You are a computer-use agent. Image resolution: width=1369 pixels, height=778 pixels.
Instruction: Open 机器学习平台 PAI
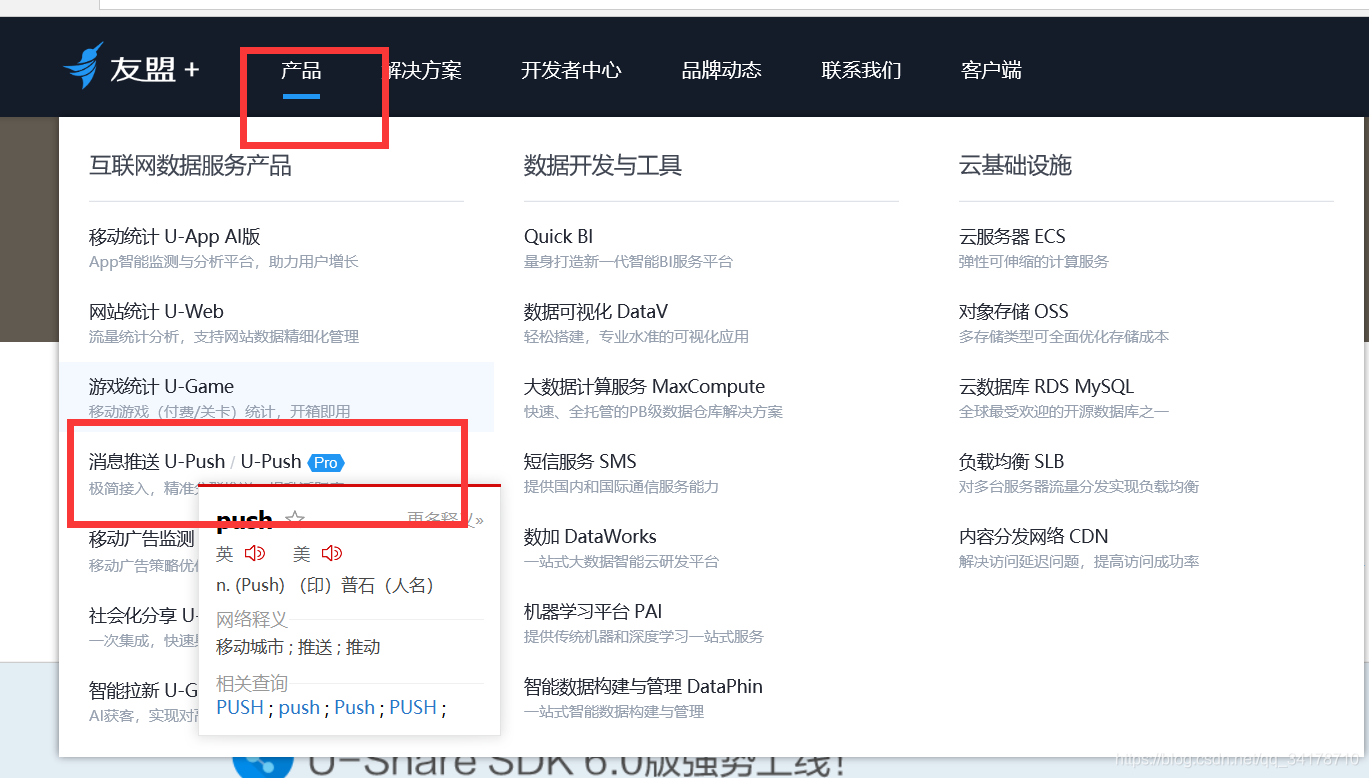tap(593, 612)
